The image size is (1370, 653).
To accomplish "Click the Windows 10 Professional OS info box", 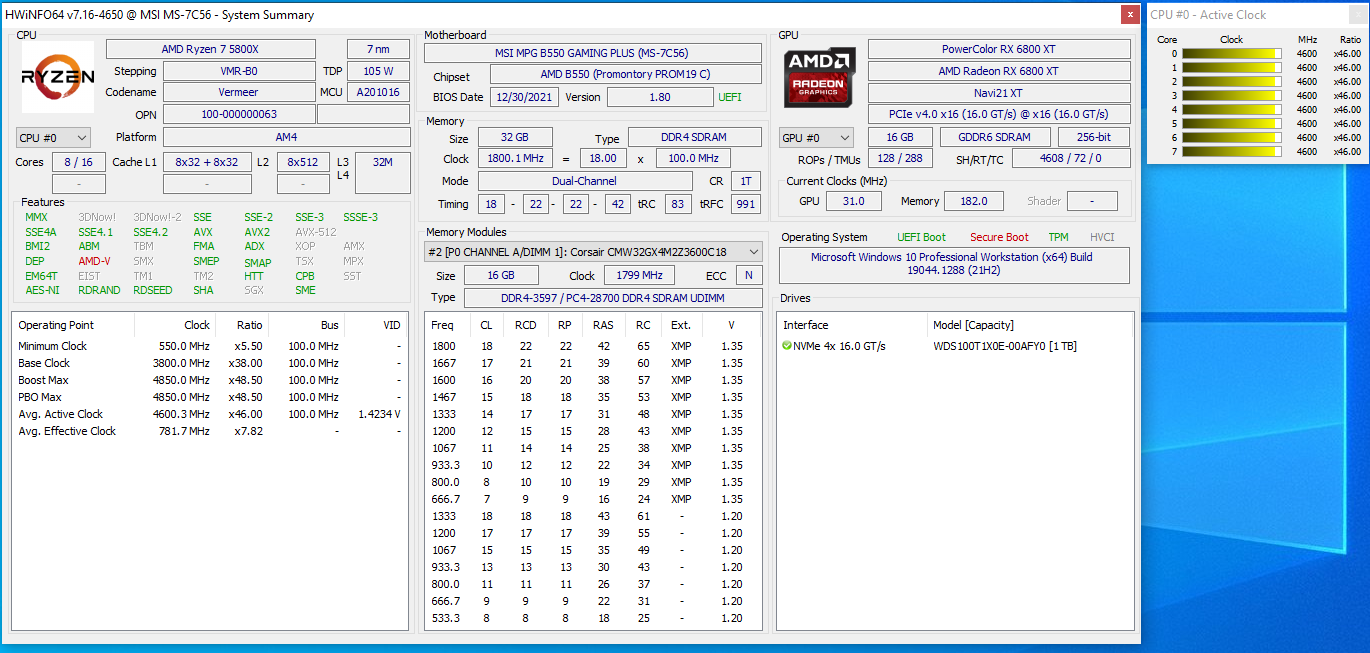I will pos(955,265).
